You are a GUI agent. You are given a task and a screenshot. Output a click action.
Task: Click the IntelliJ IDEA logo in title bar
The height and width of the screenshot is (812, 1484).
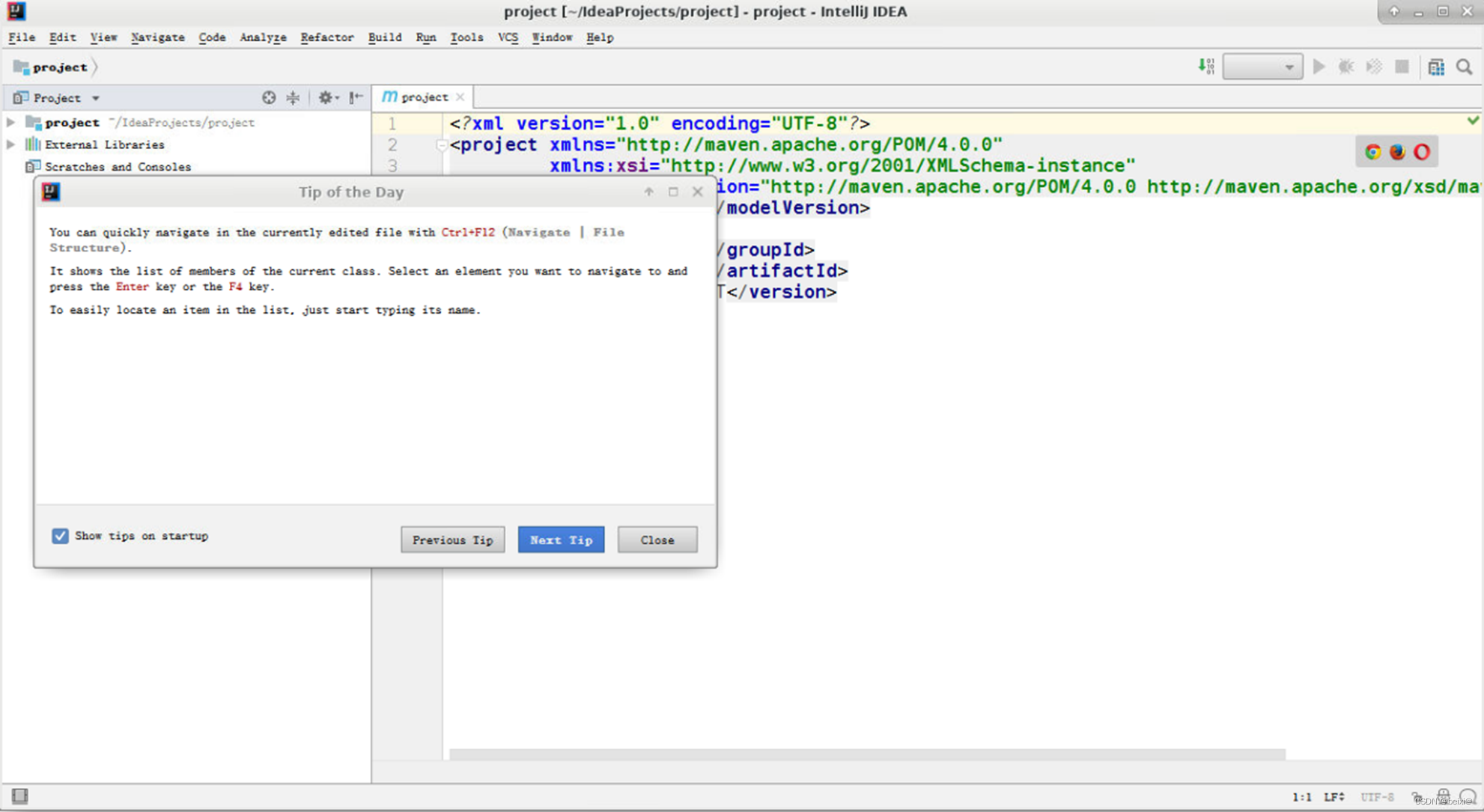pyautogui.click(x=16, y=11)
